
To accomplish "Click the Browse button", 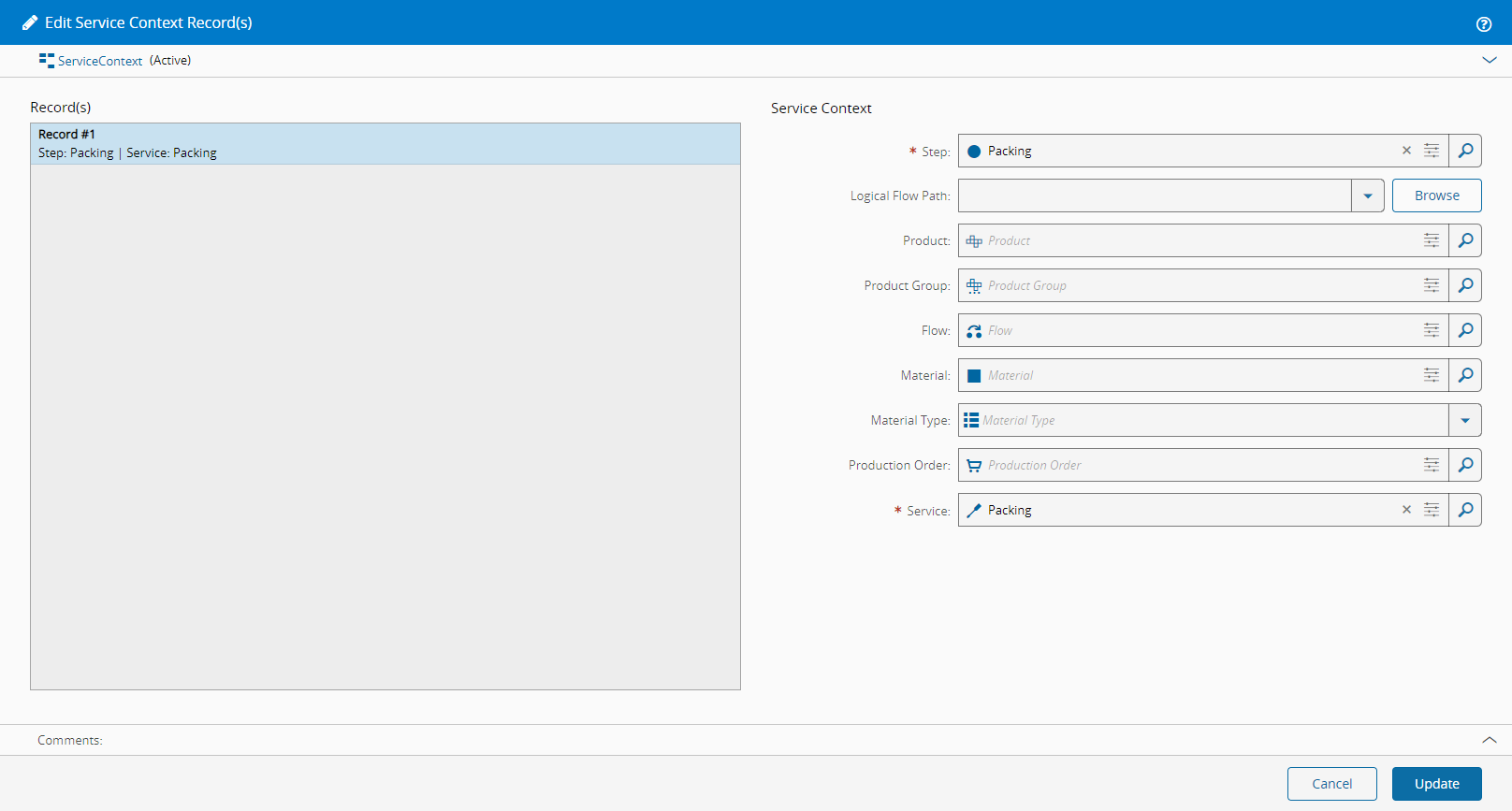I will (1436, 196).
